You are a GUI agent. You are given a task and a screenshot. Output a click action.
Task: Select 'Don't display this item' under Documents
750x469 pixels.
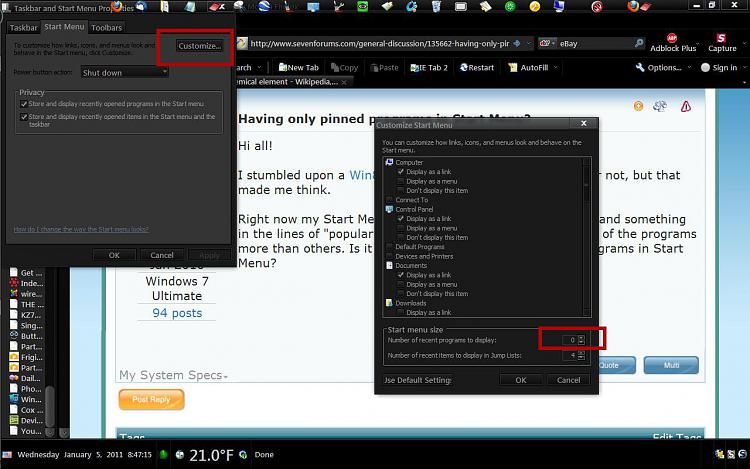pyautogui.click(x=400, y=294)
